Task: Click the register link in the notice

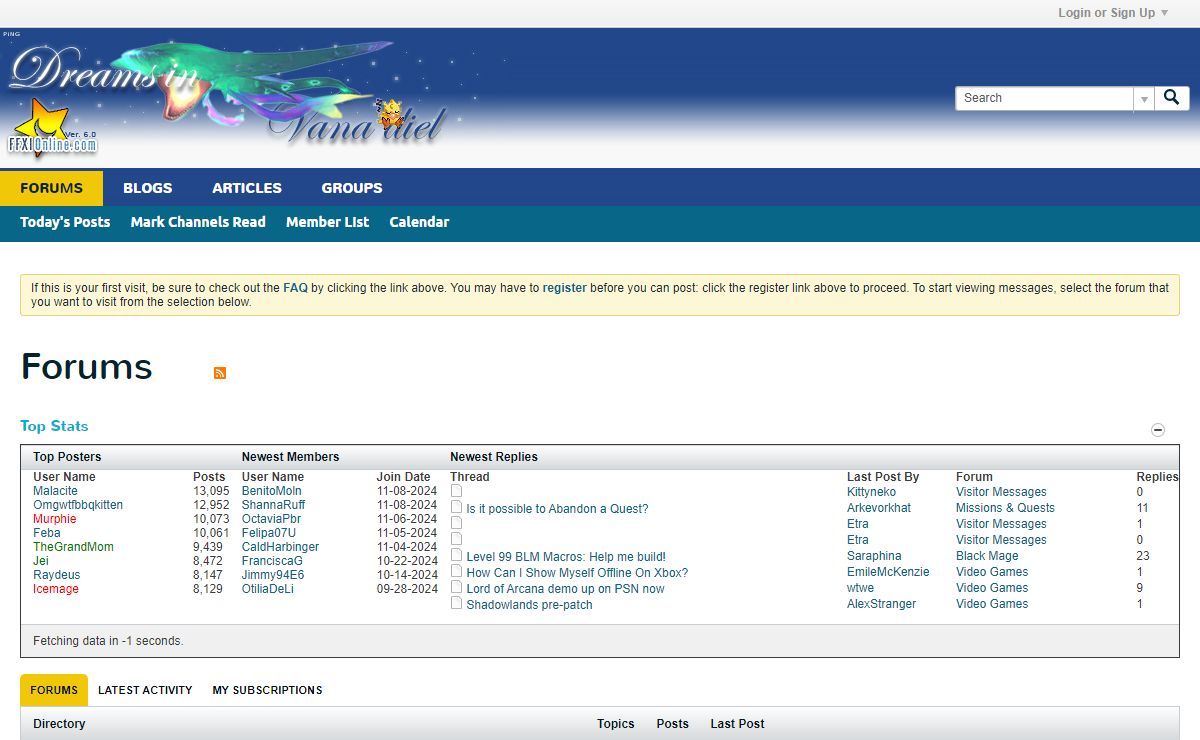Action: click(565, 287)
